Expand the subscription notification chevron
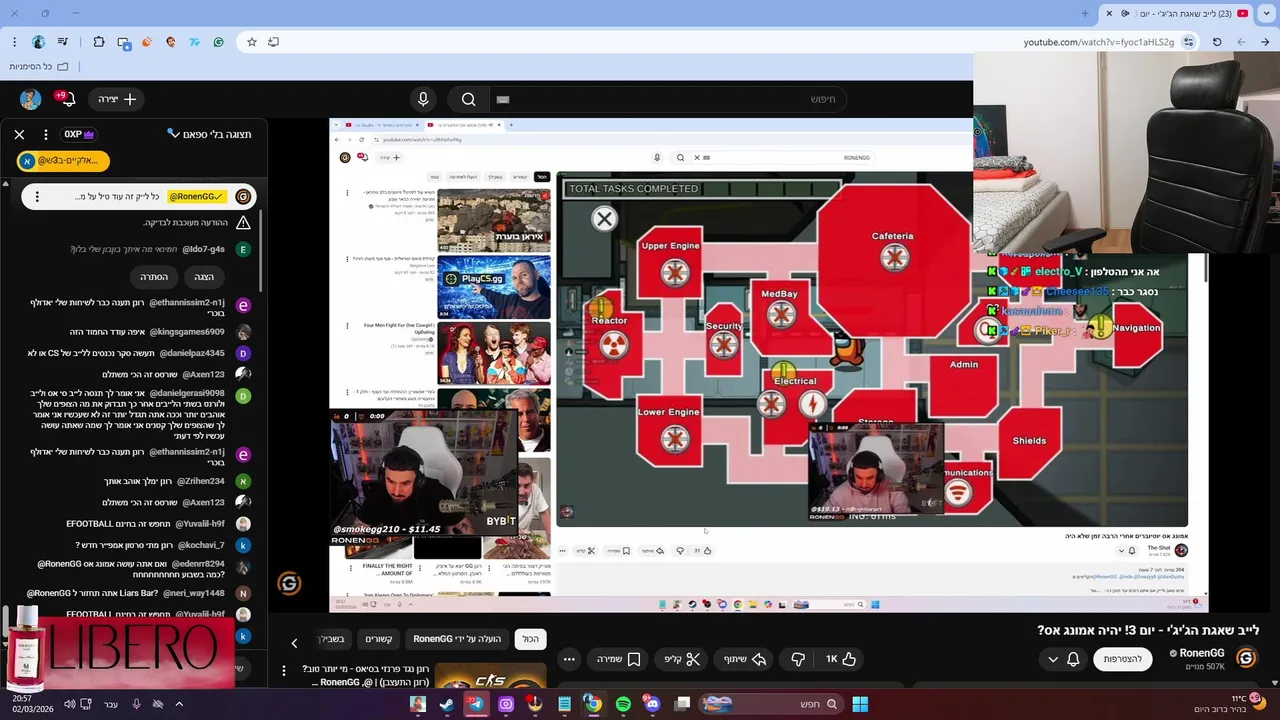1280x720 pixels. coord(1052,659)
